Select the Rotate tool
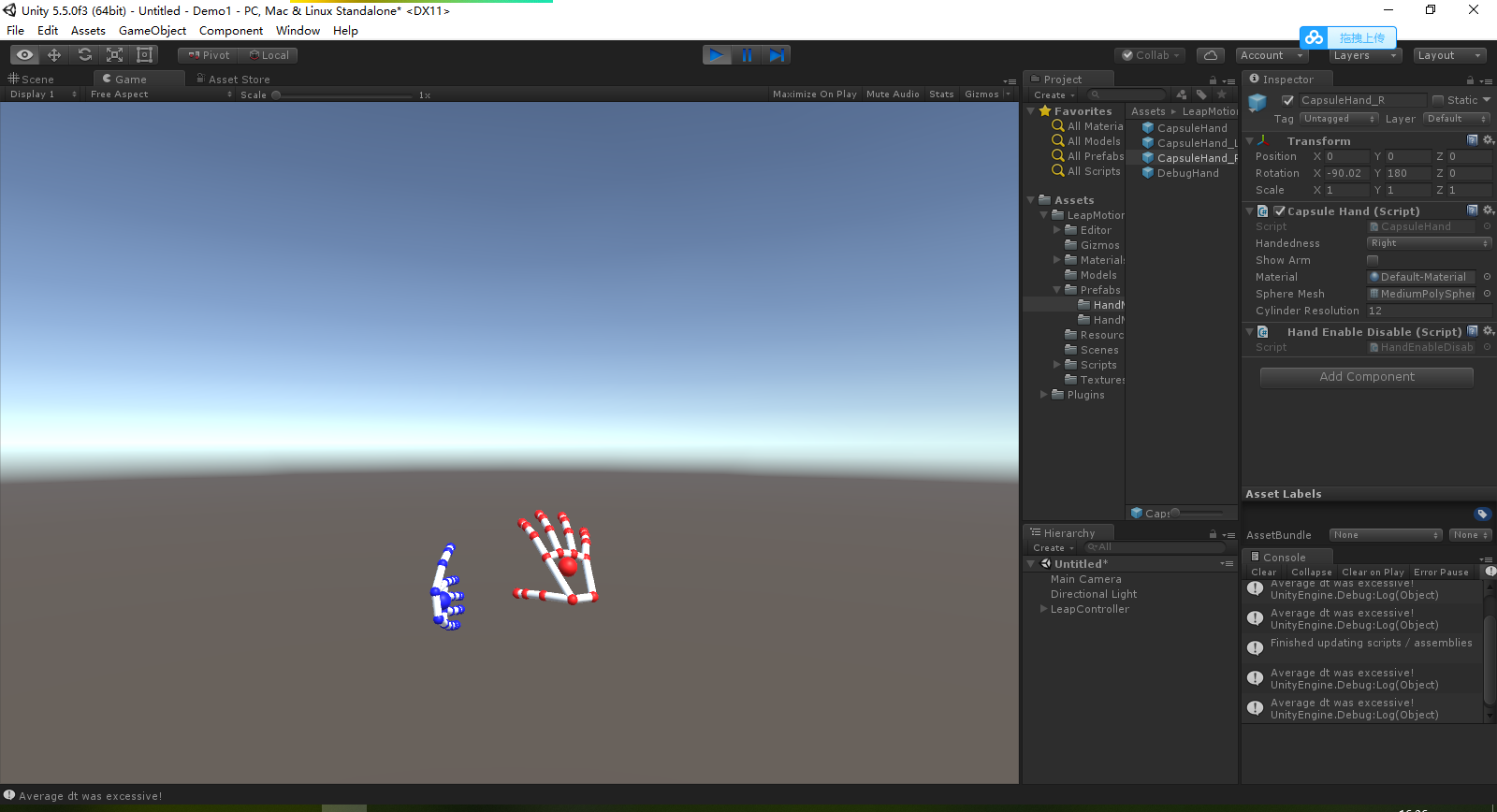1497x812 pixels. (84, 55)
